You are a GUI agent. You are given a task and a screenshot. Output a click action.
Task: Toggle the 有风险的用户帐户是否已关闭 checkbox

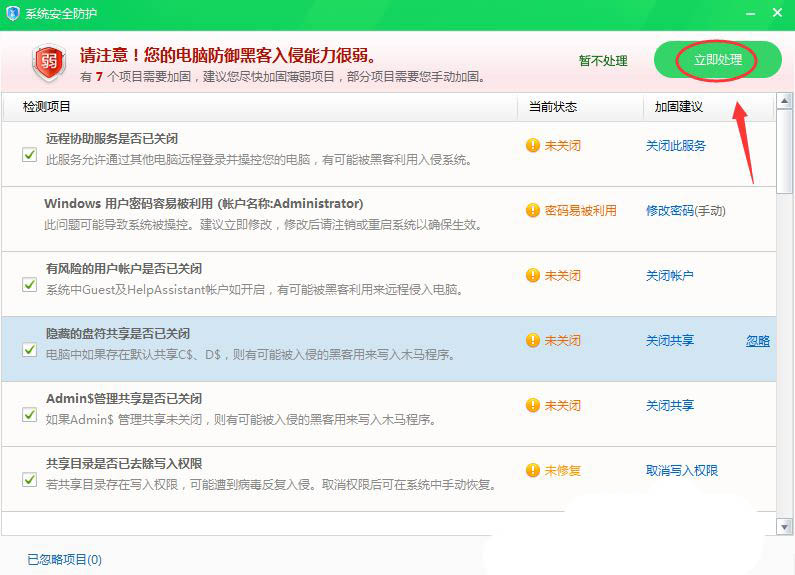pyautogui.click(x=29, y=285)
